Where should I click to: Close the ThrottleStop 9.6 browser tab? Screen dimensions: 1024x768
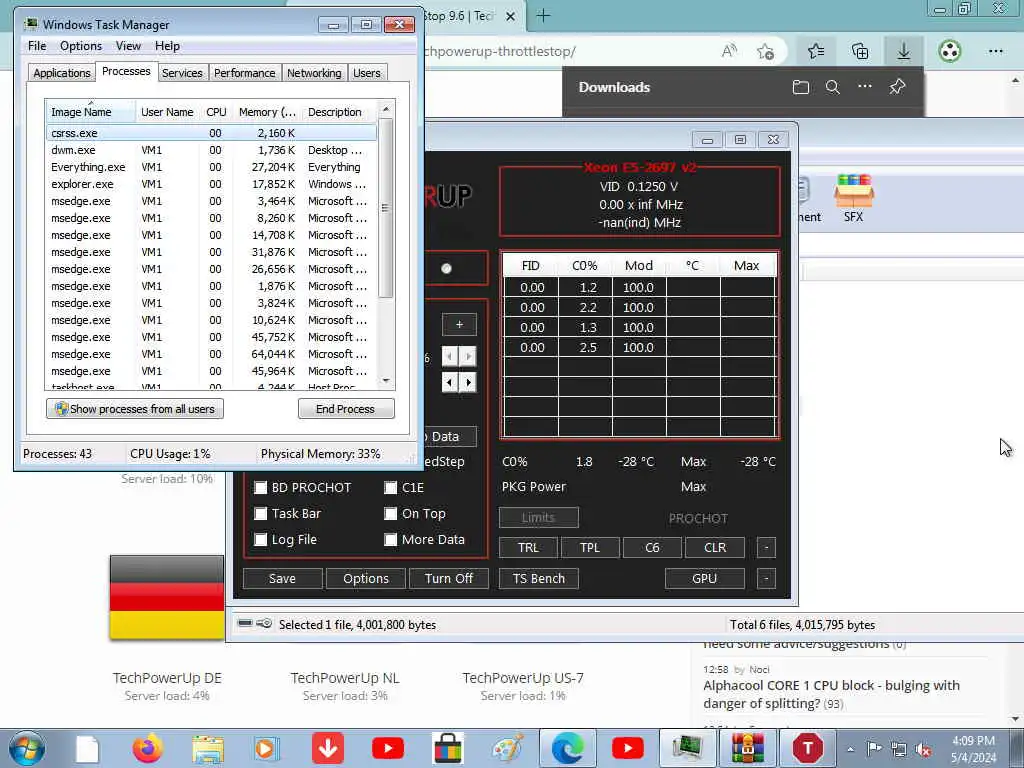[511, 16]
